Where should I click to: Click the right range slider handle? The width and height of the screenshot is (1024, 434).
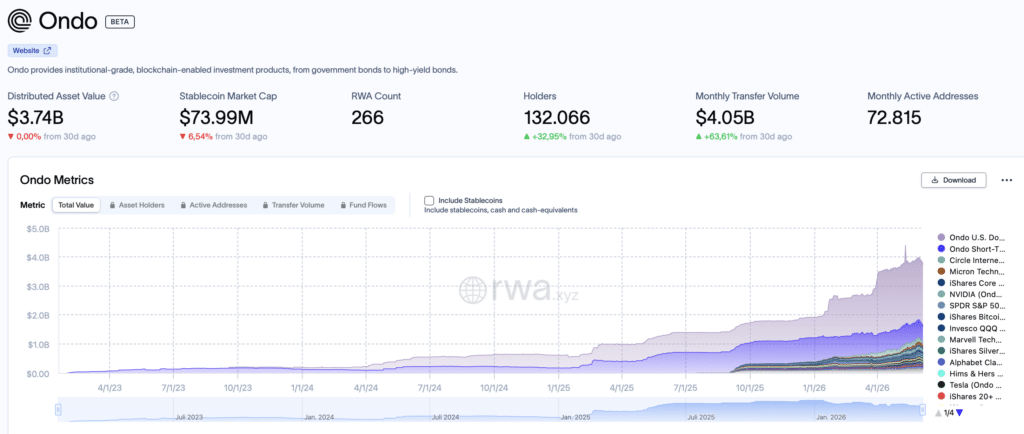click(923, 409)
